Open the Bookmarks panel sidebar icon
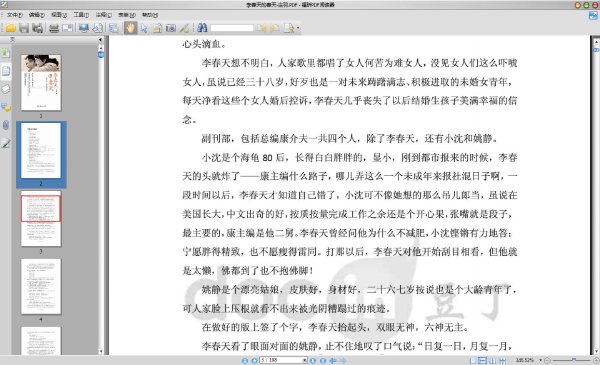Image resolution: width=600 pixels, height=365 pixels. pyautogui.click(x=6, y=52)
